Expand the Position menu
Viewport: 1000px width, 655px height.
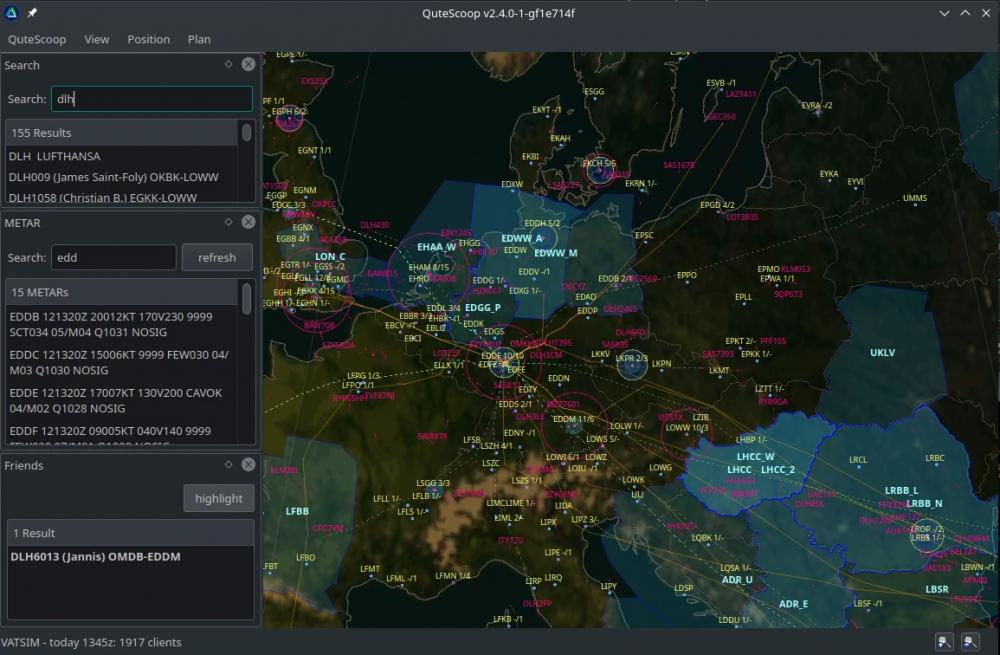(x=148, y=39)
